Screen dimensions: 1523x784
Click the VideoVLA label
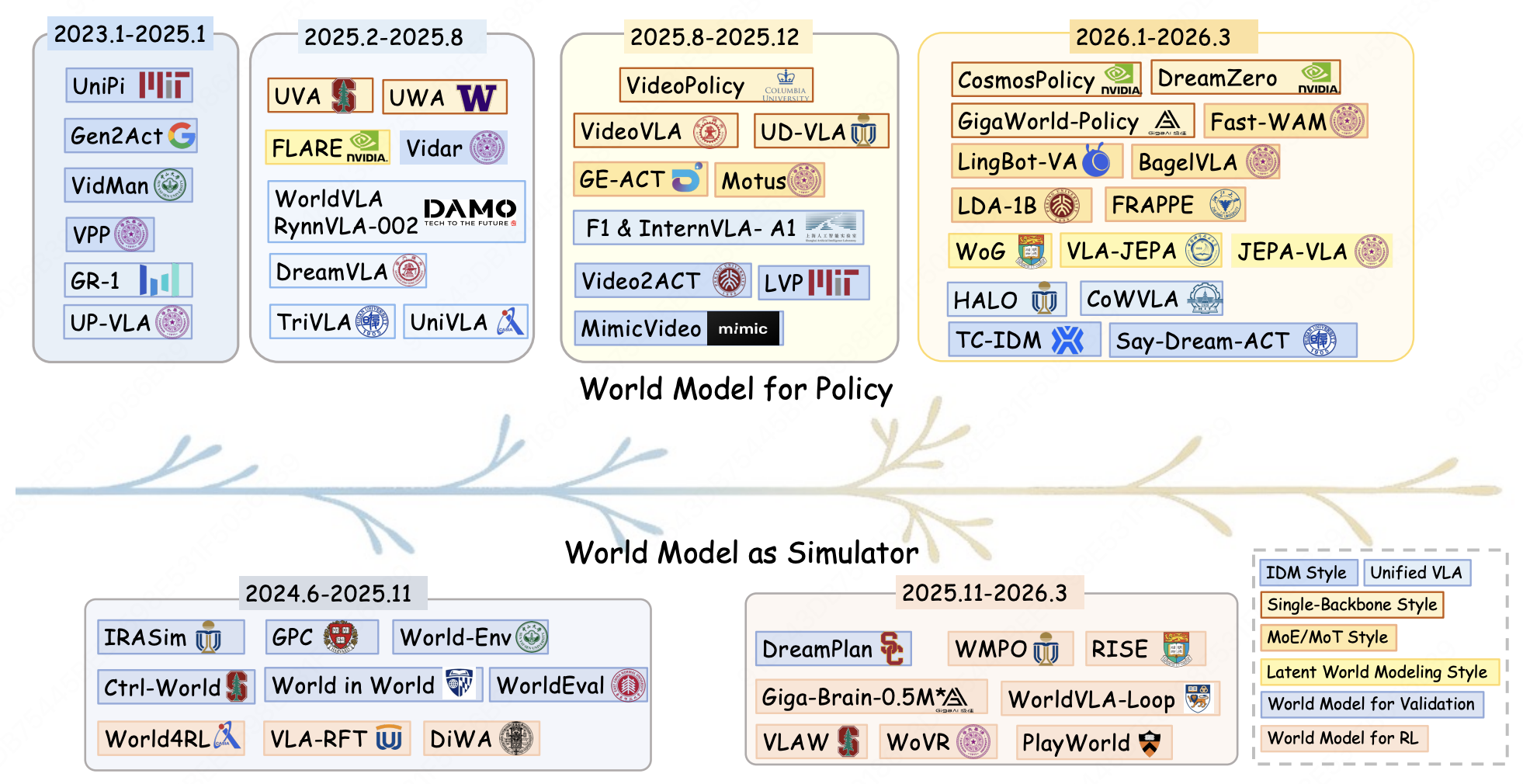[x=631, y=132]
